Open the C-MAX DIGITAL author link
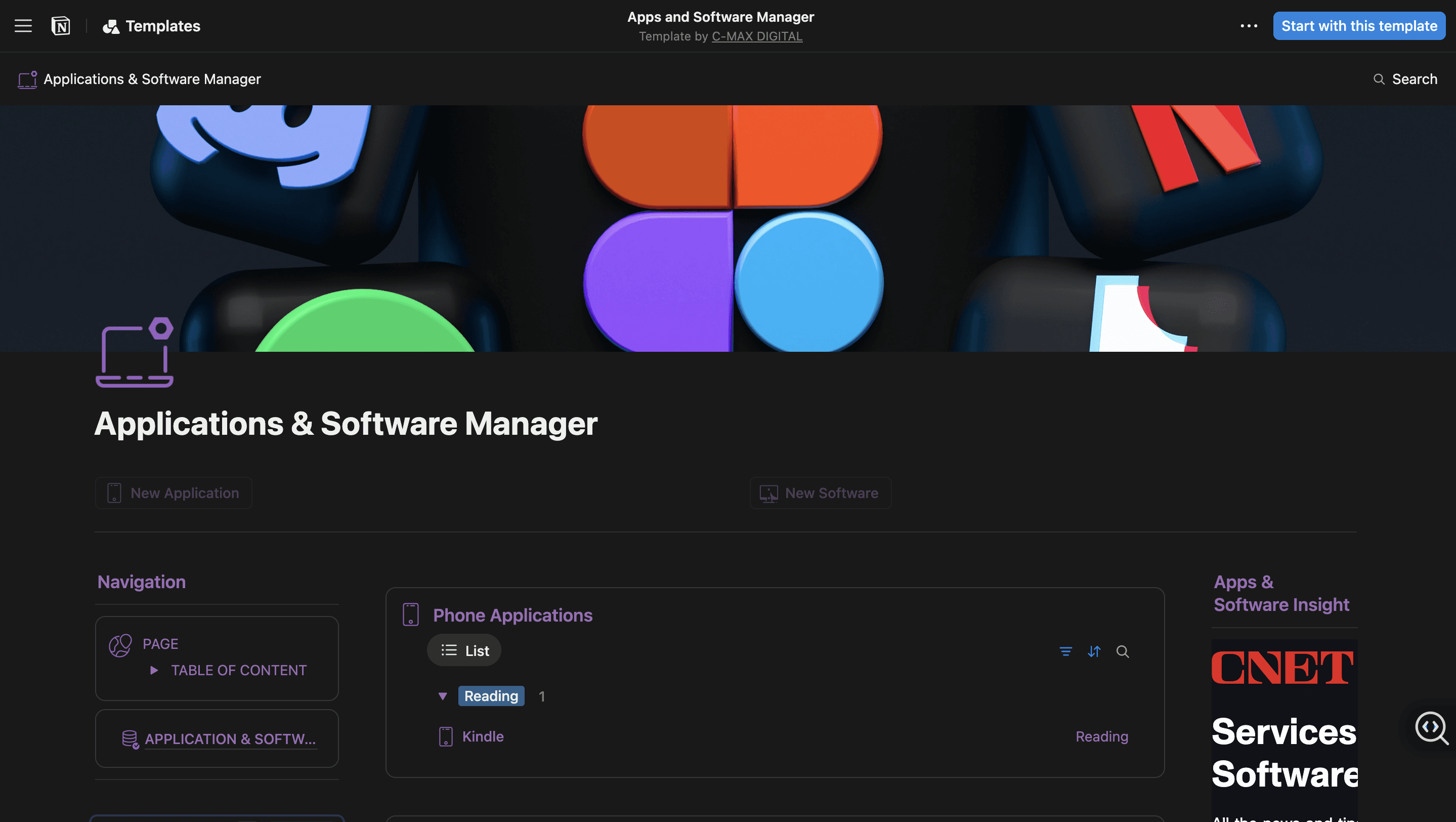 point(757,36)
